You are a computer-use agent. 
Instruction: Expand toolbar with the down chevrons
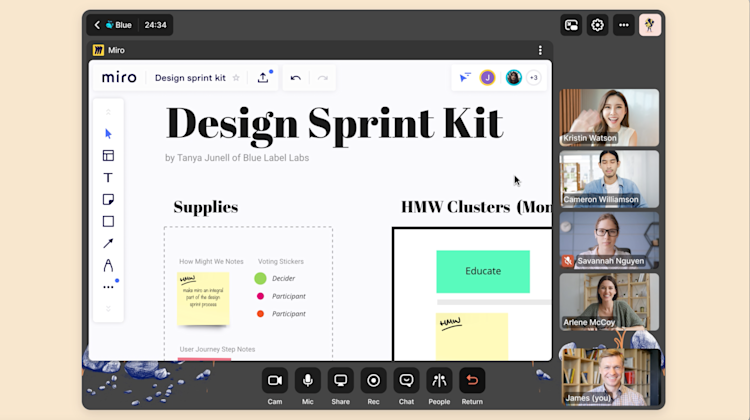pyautogui.click(x=108, y=309)
